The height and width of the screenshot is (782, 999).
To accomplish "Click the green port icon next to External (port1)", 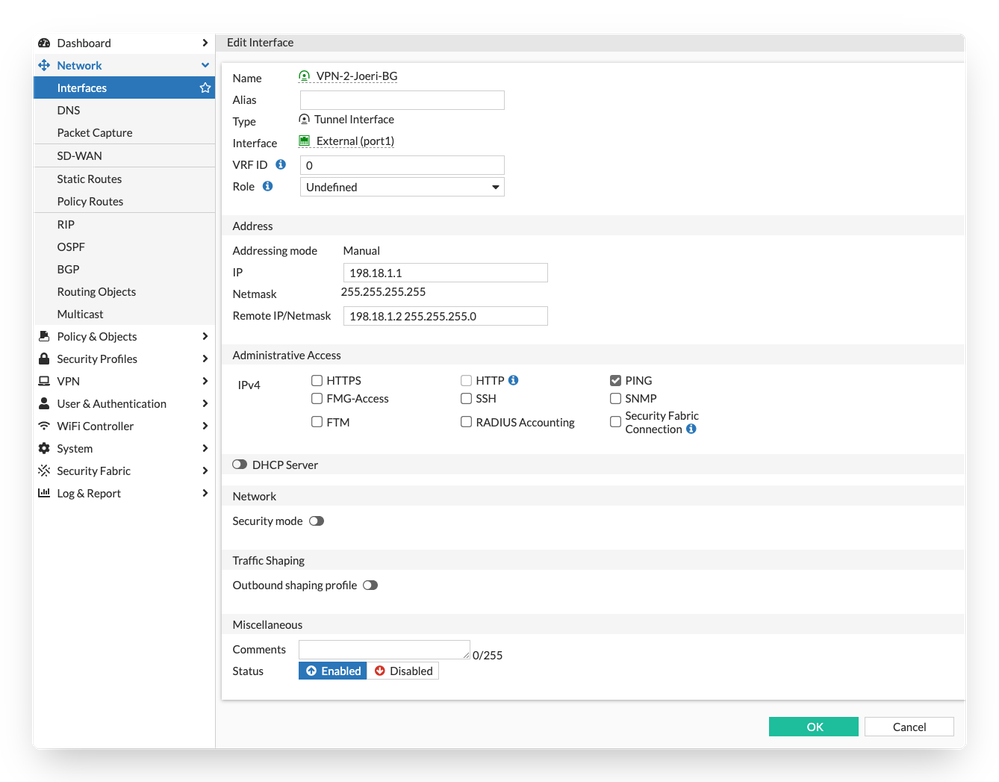I will pos(305,141).
